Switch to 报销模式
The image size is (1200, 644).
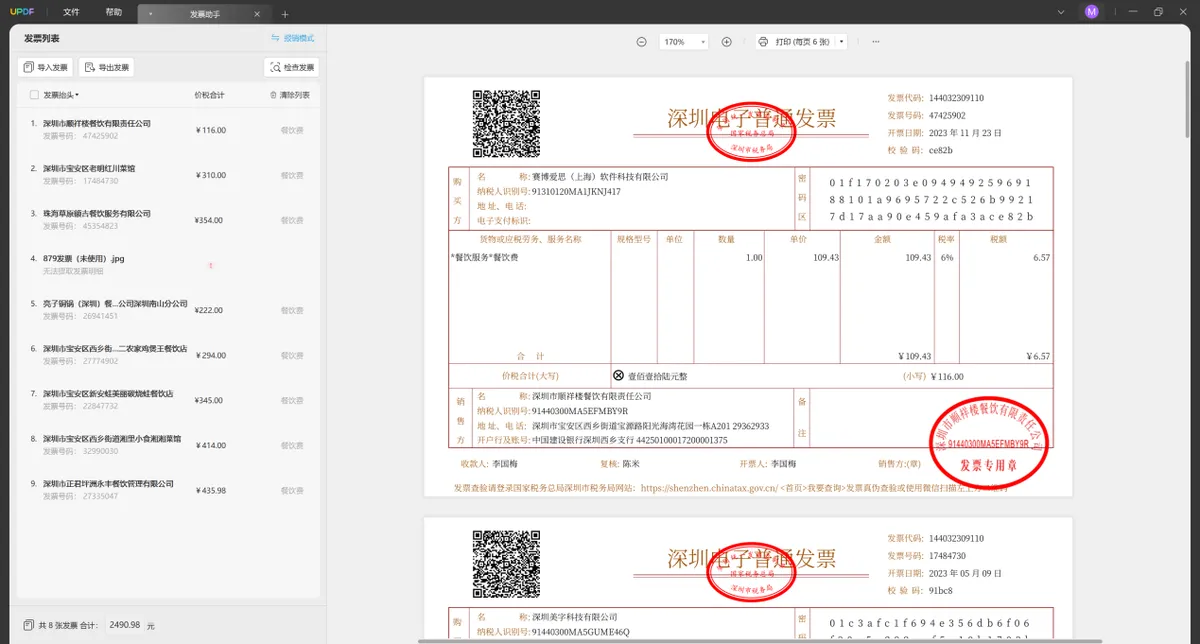click(292, 38)
